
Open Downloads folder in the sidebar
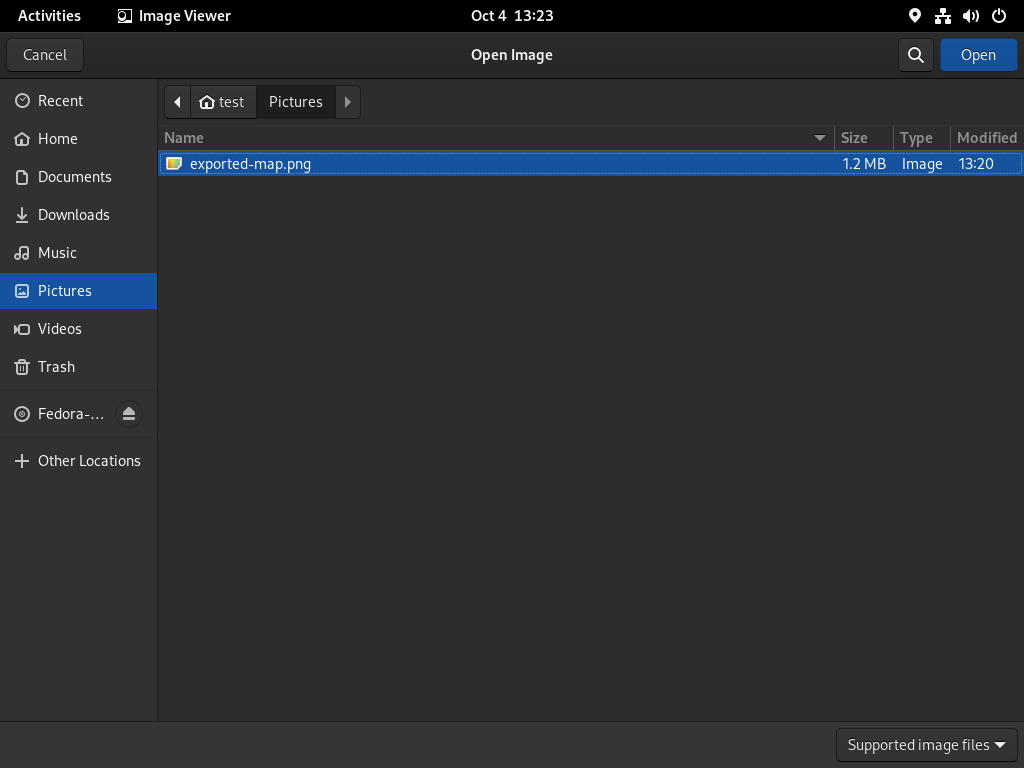coord(78,215)
